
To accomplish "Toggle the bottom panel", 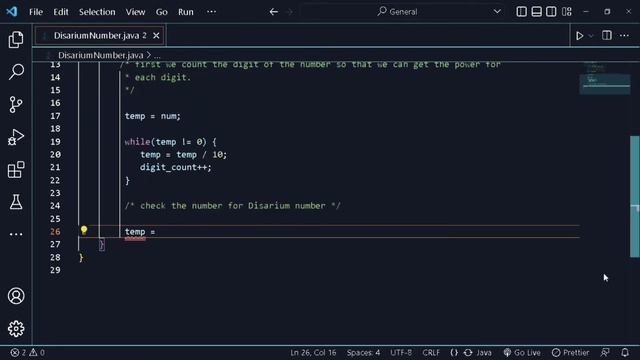I will click(x=536, y=11).
